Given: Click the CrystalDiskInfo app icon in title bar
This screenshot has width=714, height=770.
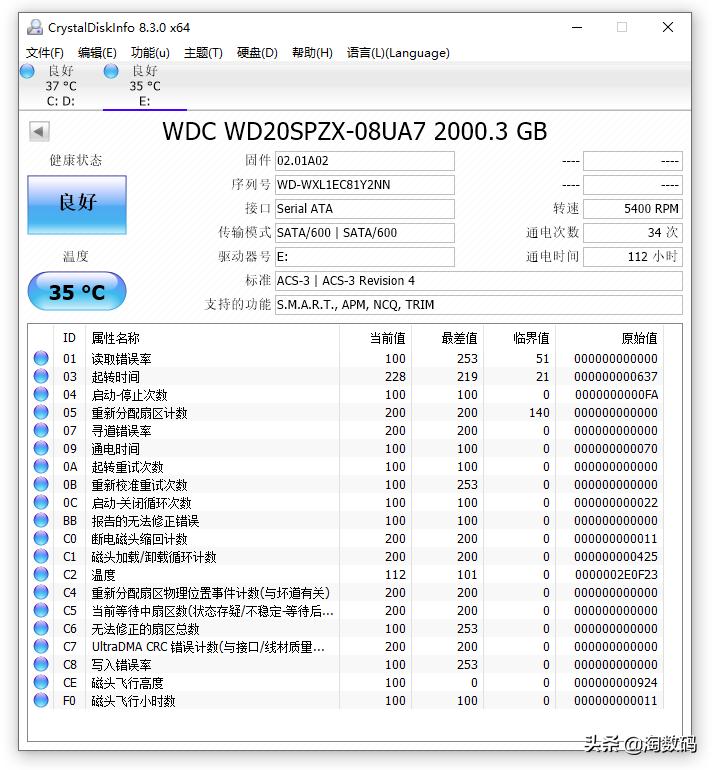Looking at the screenshot, I should 34,27.
